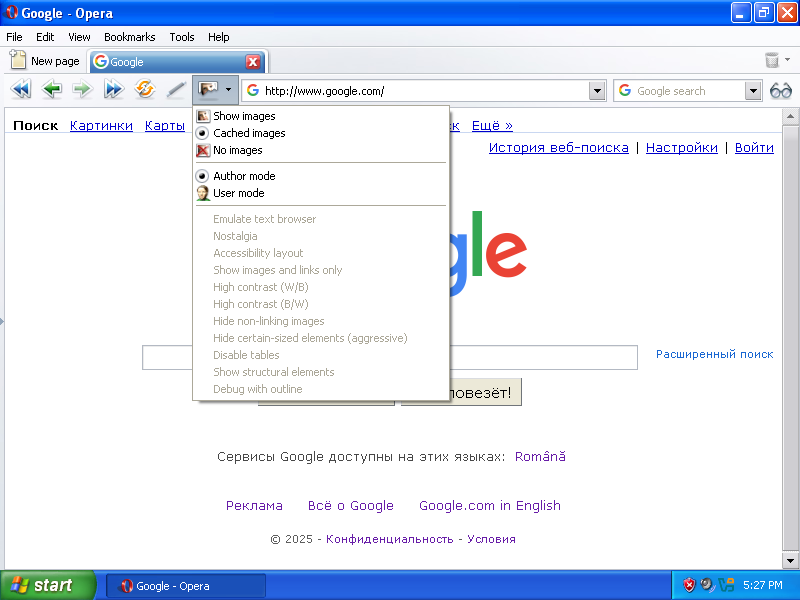
Task: Open the Карты link
Action: click(x=165, y=126)
